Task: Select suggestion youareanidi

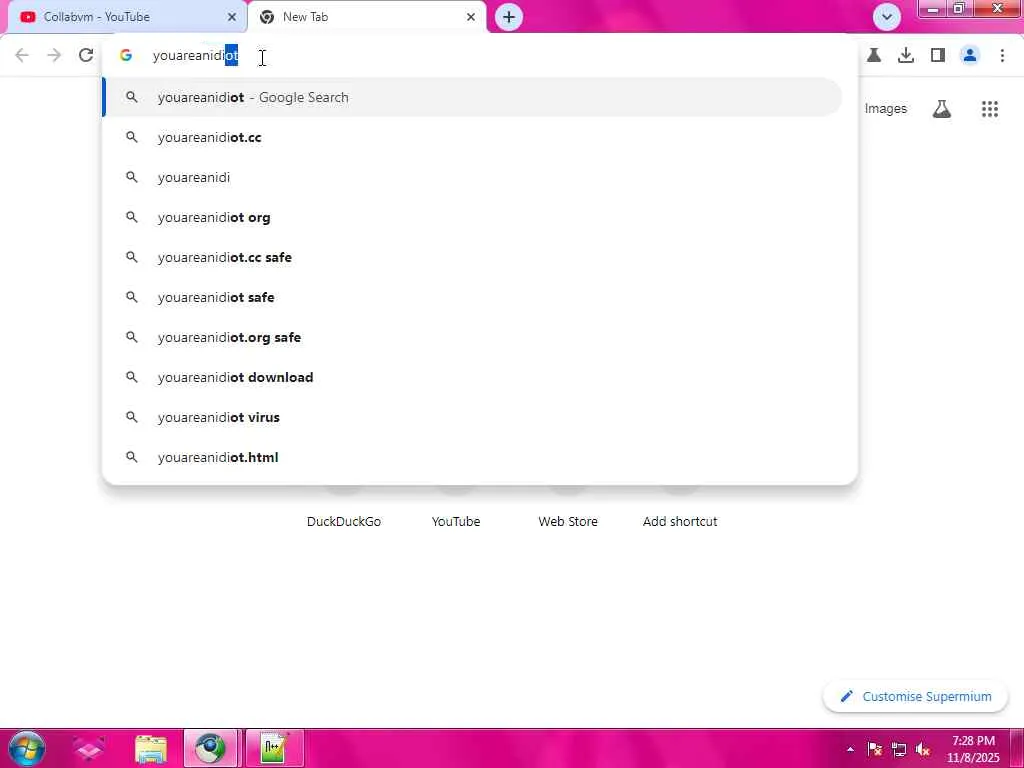Action: tap(473, 177)
